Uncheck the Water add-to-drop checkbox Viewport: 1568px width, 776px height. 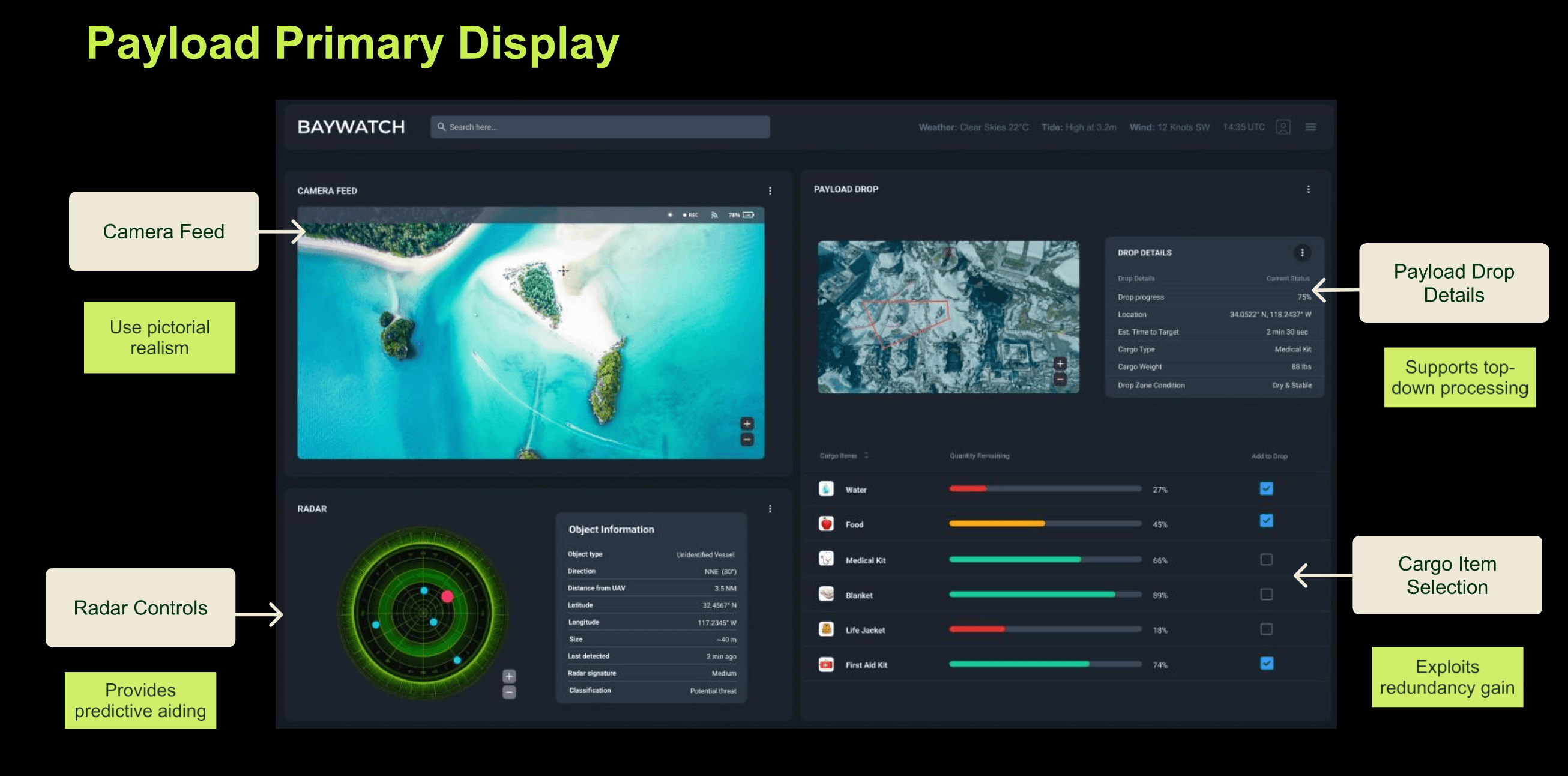[1266, 488]
